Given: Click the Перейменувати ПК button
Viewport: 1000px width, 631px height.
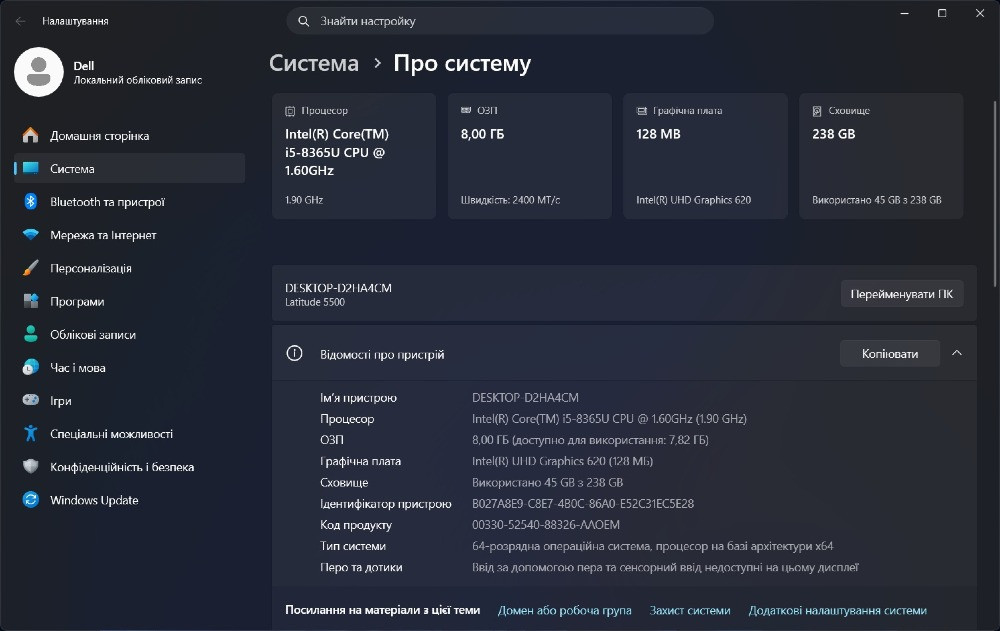Looking at the screenshot, I should (x=901, y=294).
